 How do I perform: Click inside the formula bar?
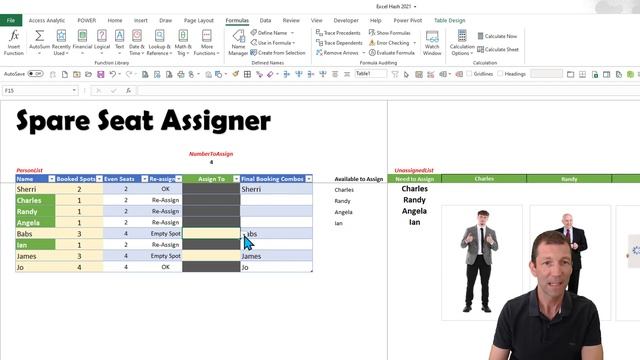pyautogui.click(x=388, y=91)
